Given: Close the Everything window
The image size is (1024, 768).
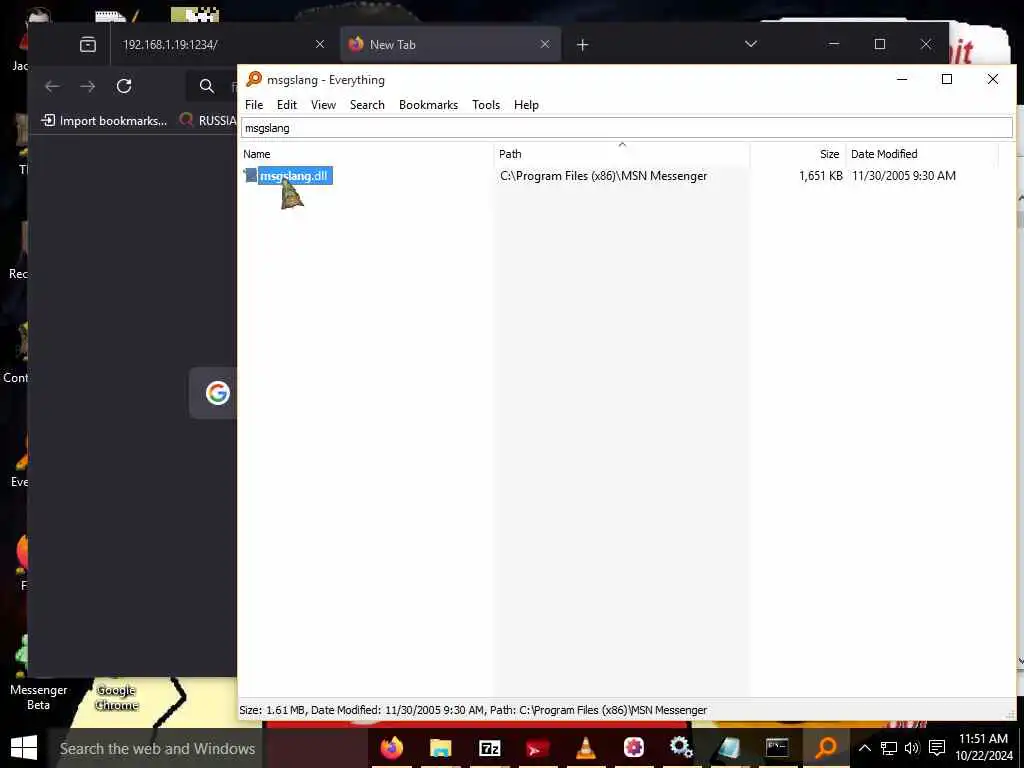Looking at the screenshot, I should [x=992, y=79].
